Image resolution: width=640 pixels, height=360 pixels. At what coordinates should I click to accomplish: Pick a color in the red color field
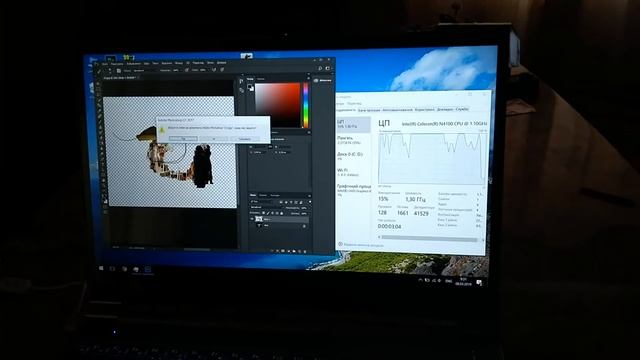tap(278, 105)
